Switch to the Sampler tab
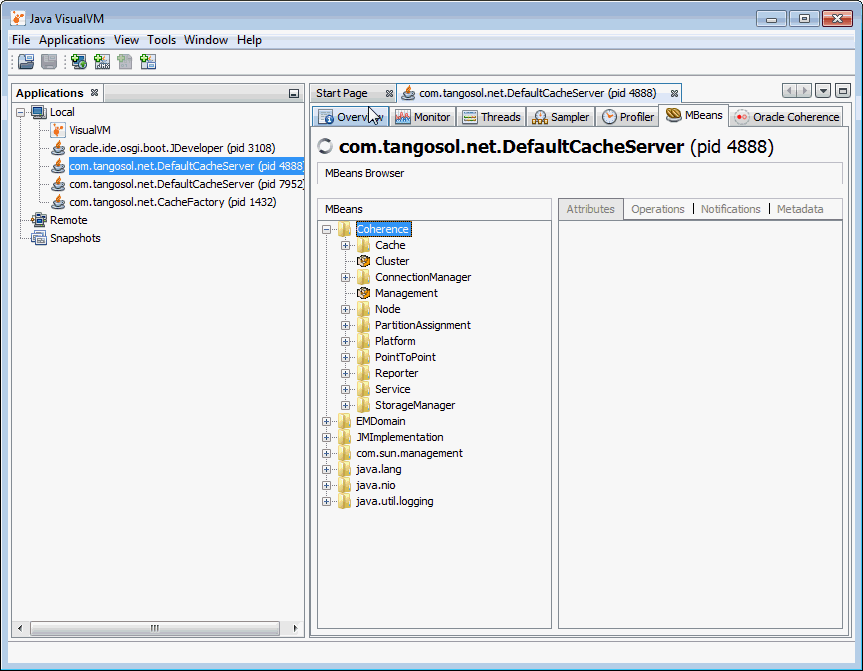 coord(561,117)
